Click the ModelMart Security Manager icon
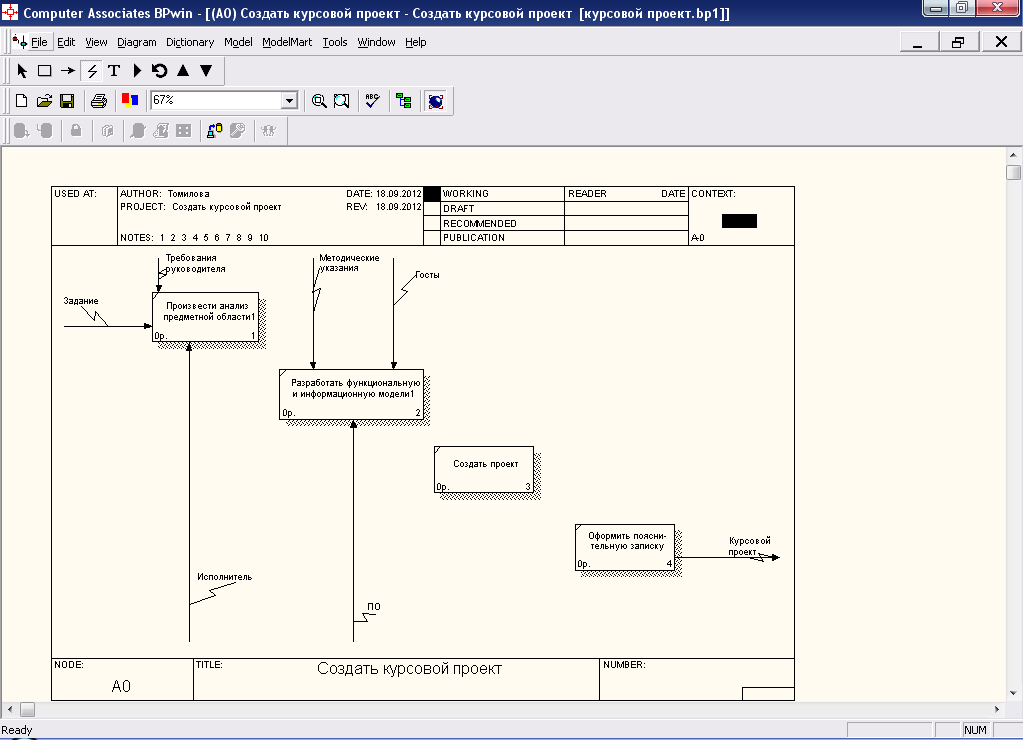 click(237, 131)
